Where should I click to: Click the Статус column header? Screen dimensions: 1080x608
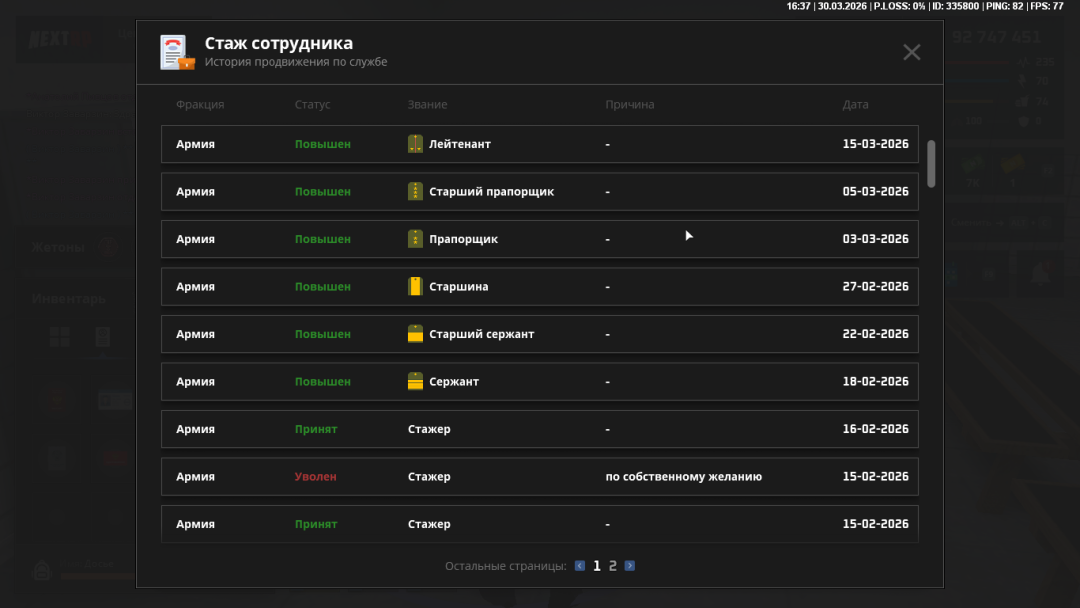click(312, 105)
